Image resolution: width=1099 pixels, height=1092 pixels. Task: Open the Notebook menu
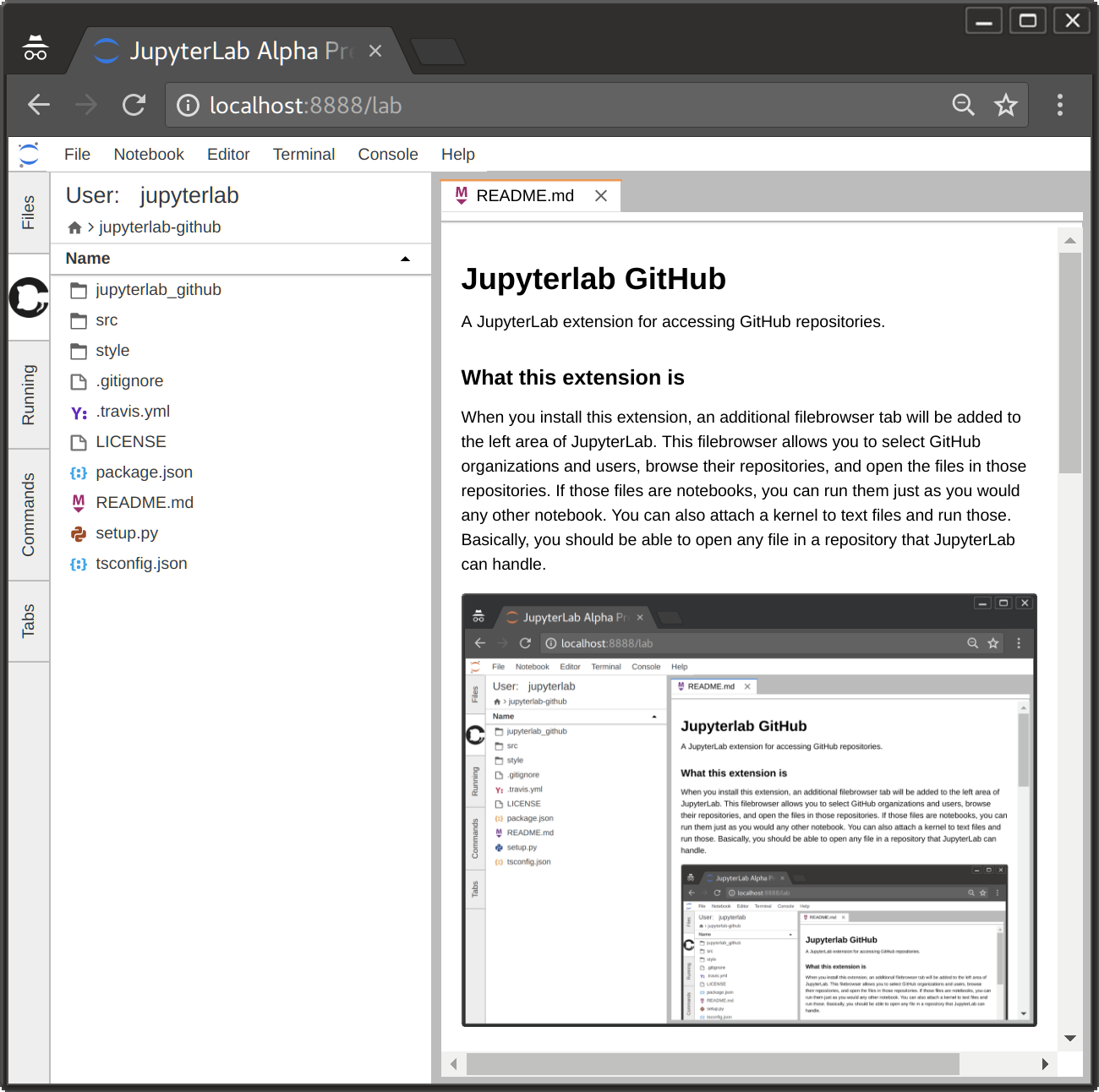(x=149, y=154)
